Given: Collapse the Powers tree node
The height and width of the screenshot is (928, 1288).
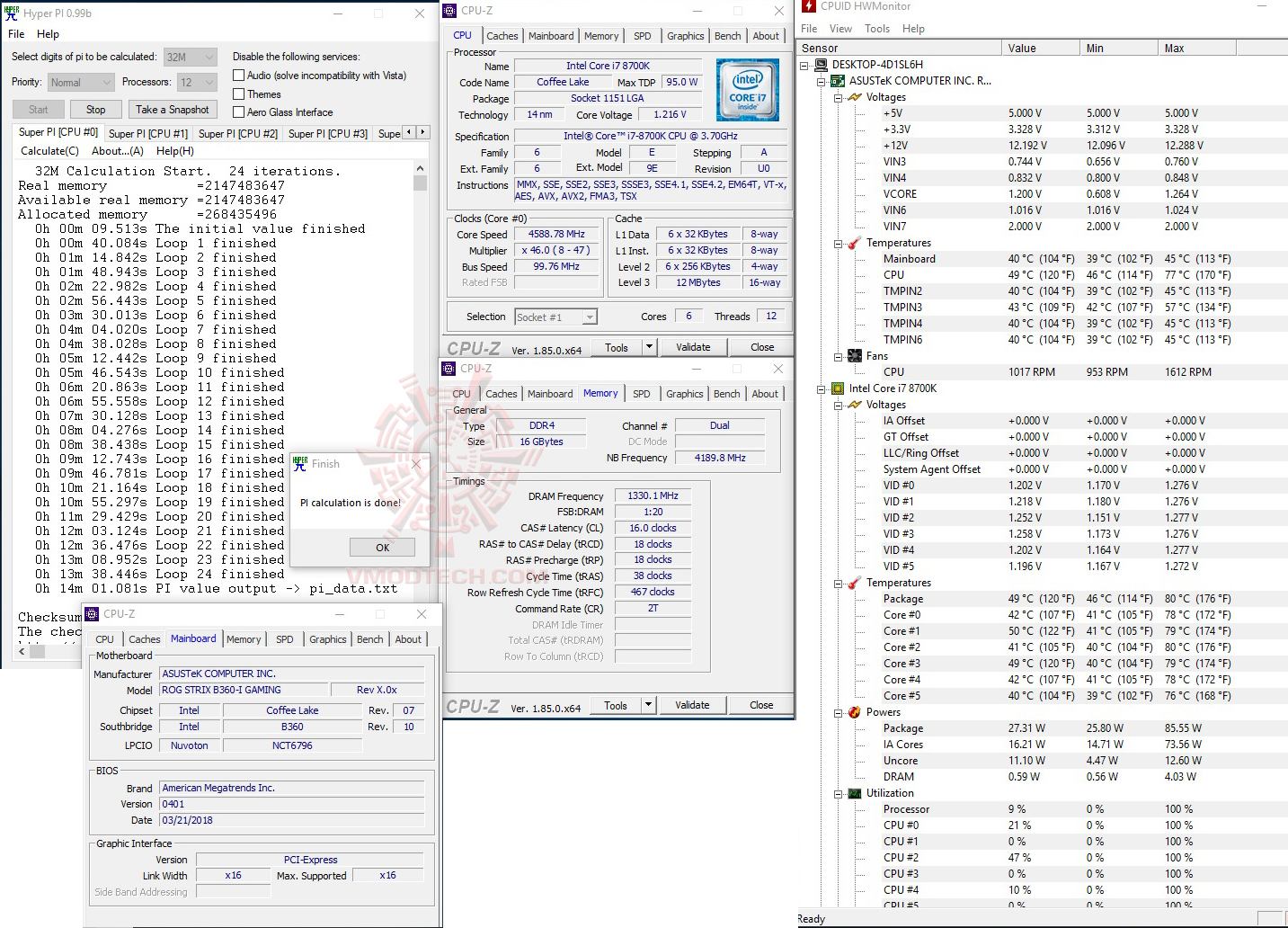Looking at the screenshot, I should point(839,712).
